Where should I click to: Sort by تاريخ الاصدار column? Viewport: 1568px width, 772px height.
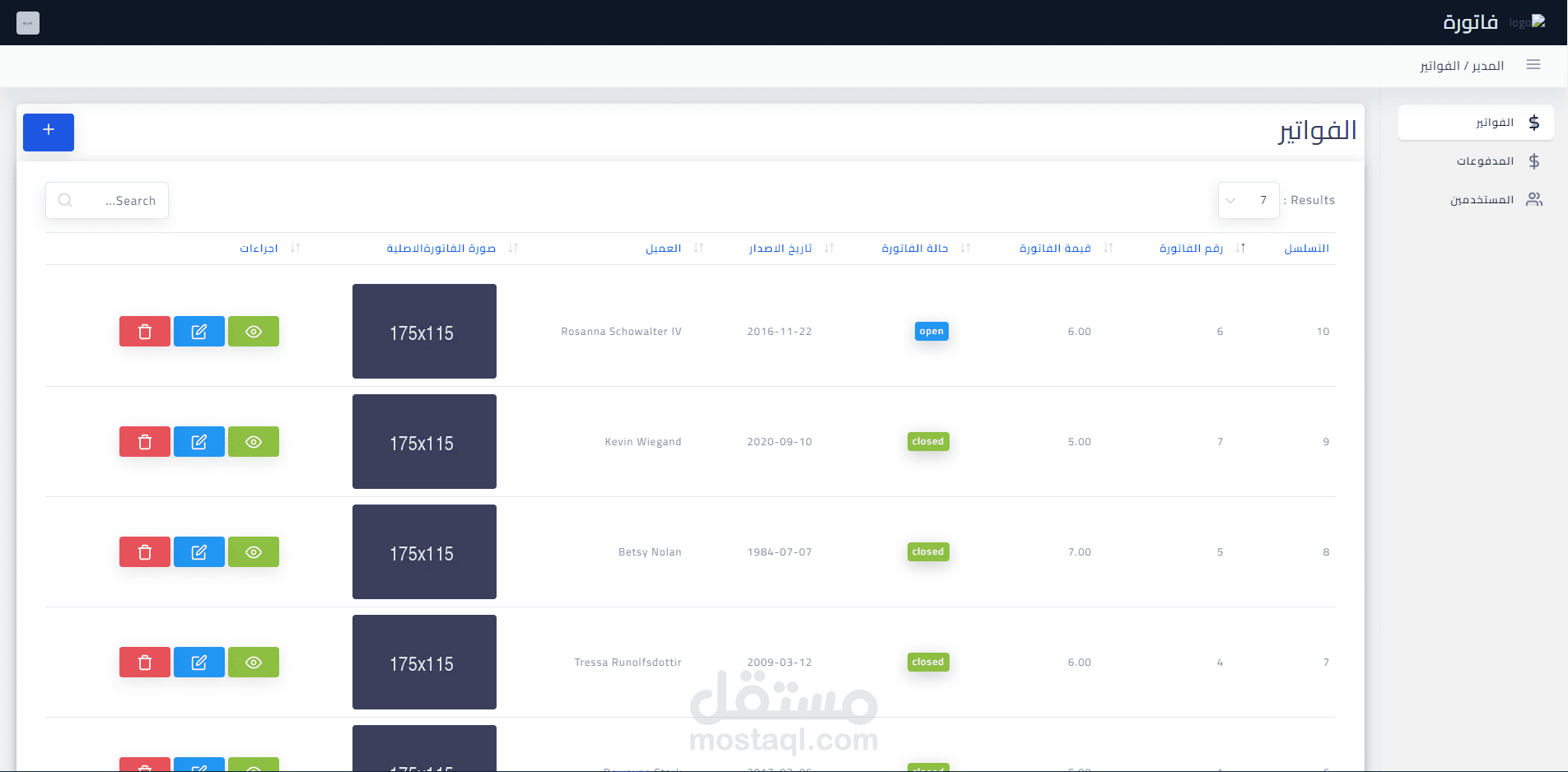(x=781, y=248)
